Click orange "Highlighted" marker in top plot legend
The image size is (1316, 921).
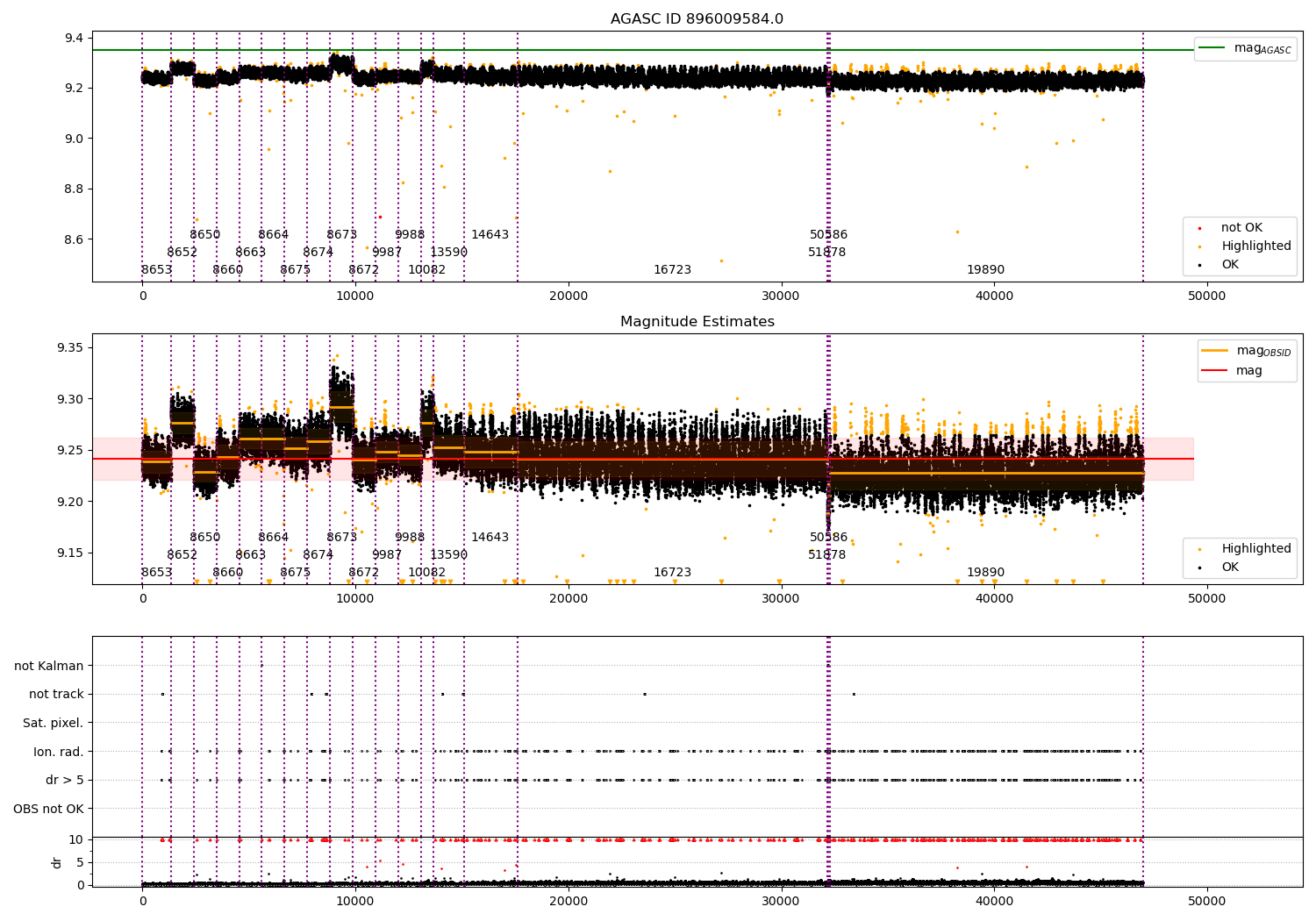click(x=1199, y=246)
